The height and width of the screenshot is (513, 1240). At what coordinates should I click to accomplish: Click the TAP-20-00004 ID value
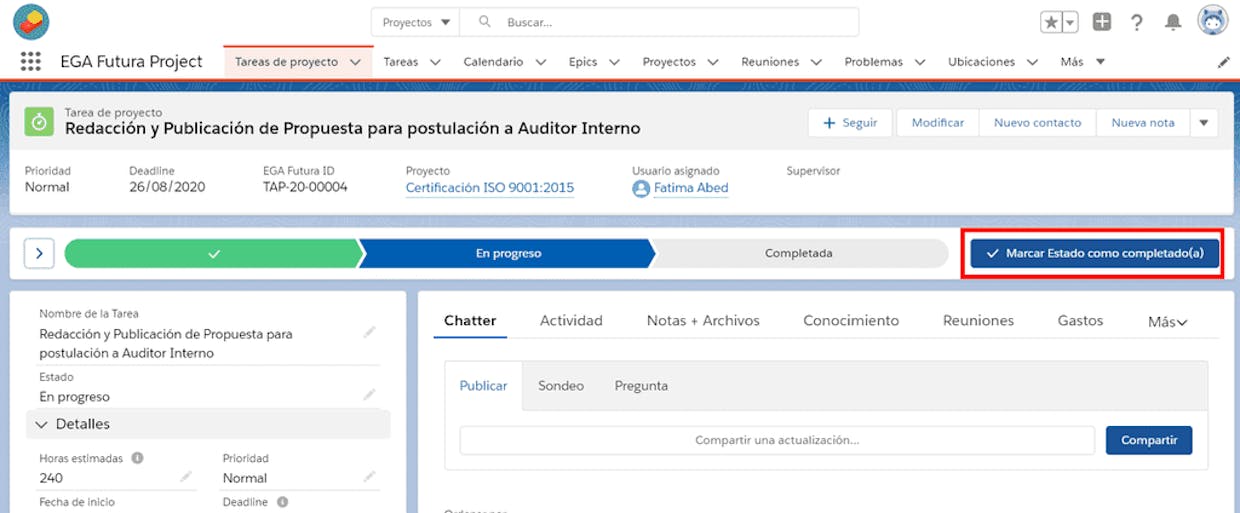tap(305, 187)
